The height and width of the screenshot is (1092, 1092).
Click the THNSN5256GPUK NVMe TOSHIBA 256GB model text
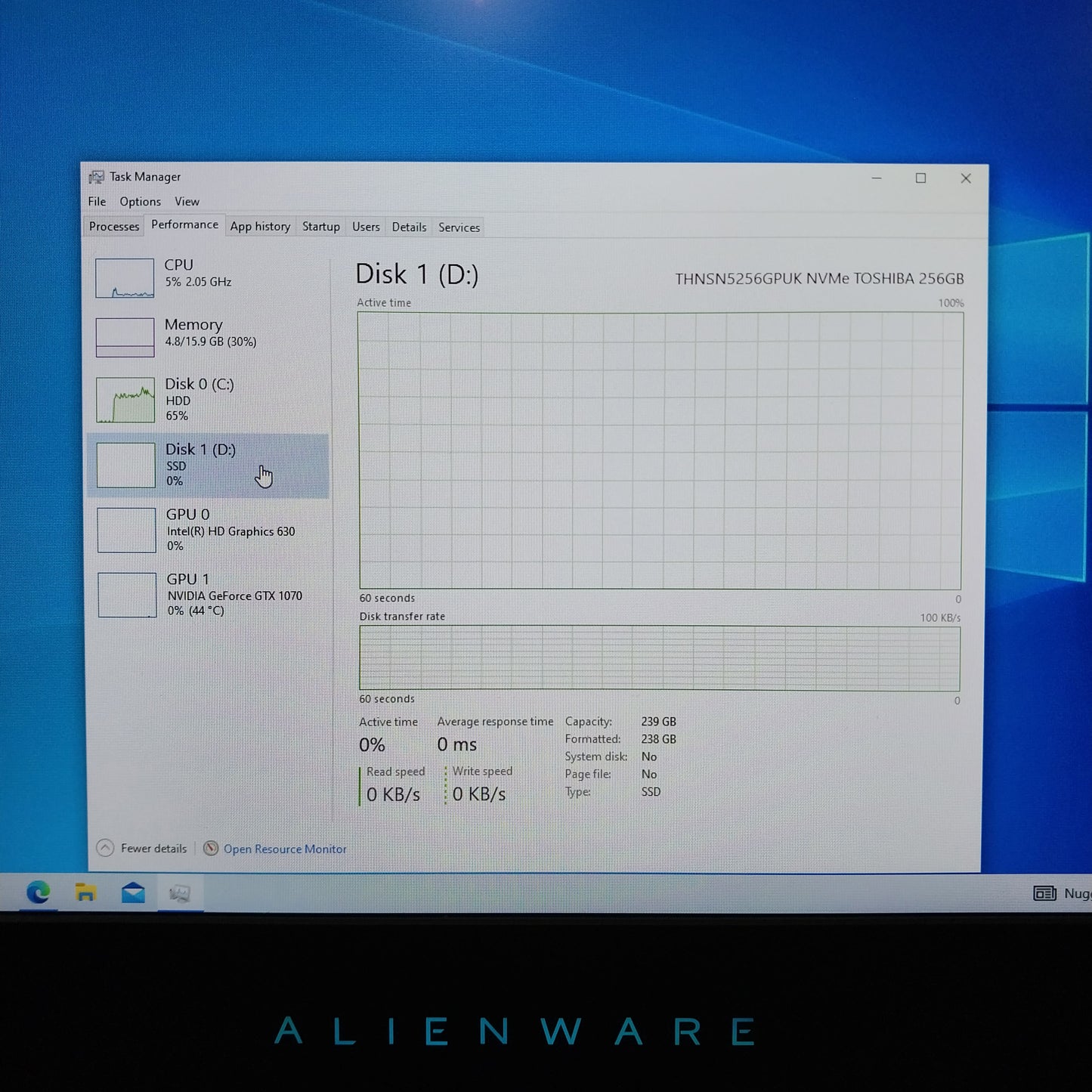click(819, 279)
